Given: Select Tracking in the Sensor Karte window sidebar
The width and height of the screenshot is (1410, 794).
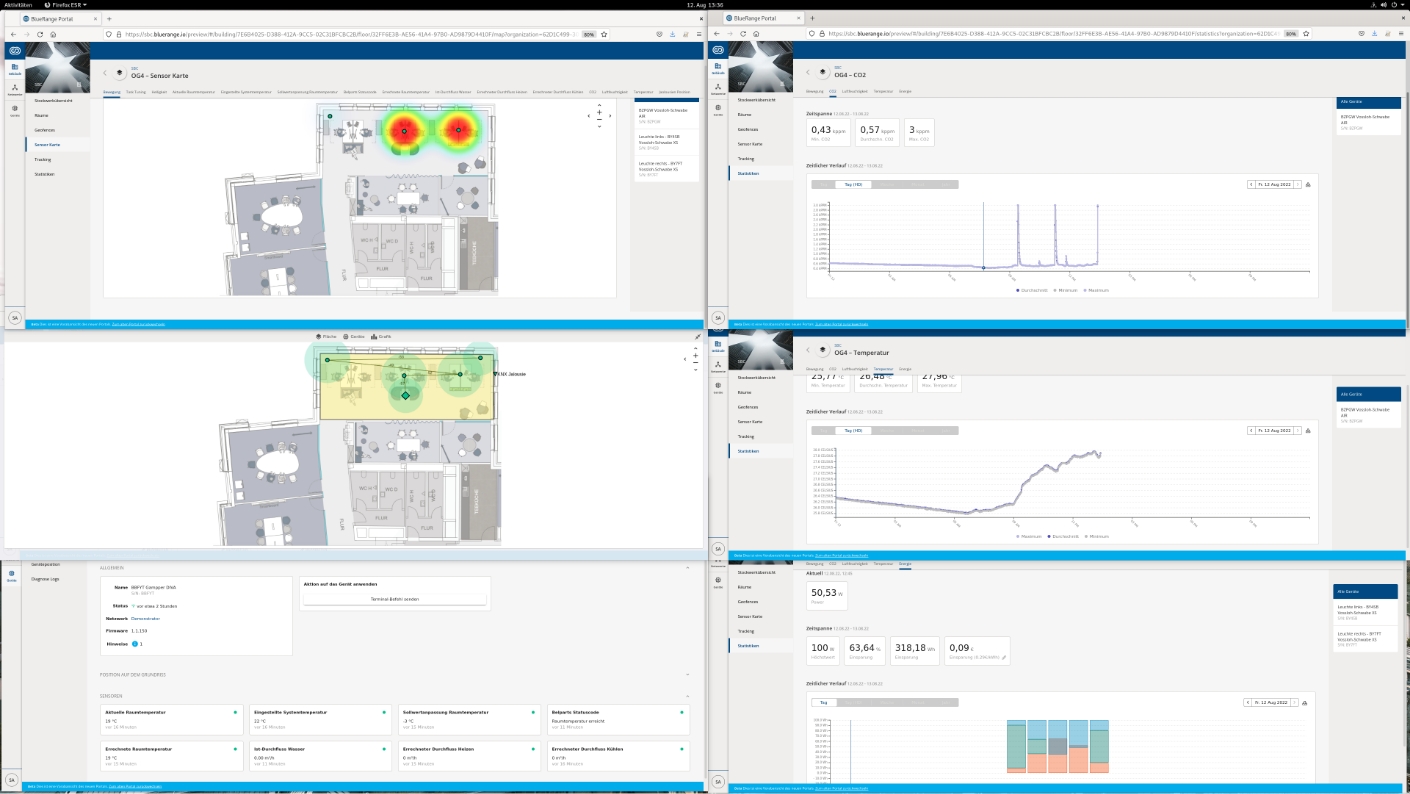Looking at the screenshot, I should click(42, 159).
